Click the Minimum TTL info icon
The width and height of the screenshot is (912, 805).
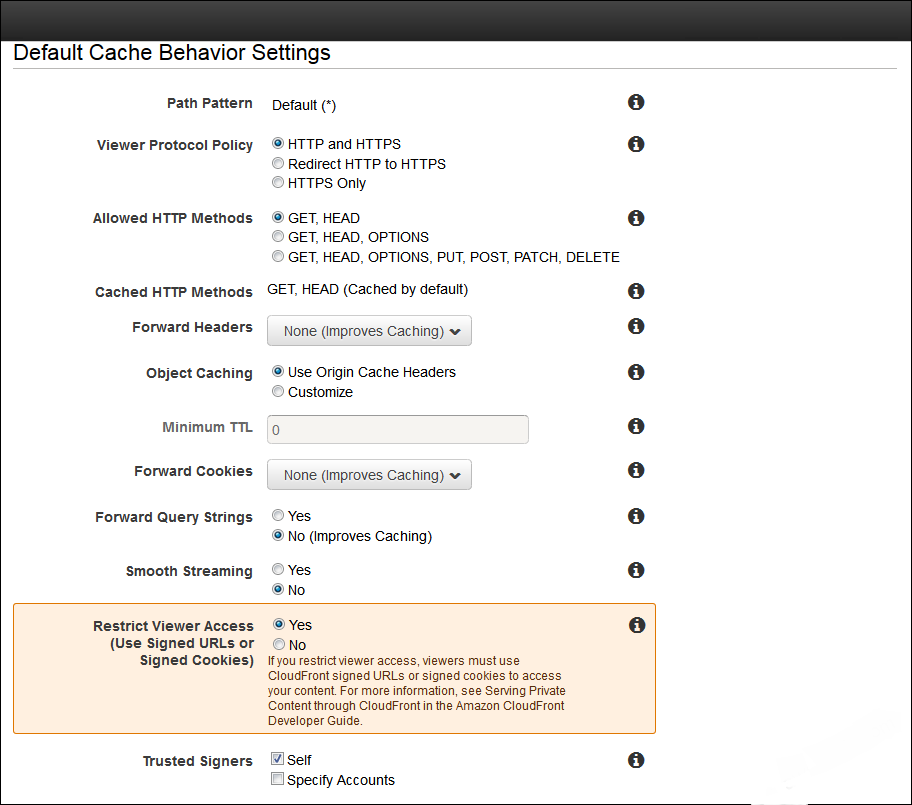click(636, 426)
